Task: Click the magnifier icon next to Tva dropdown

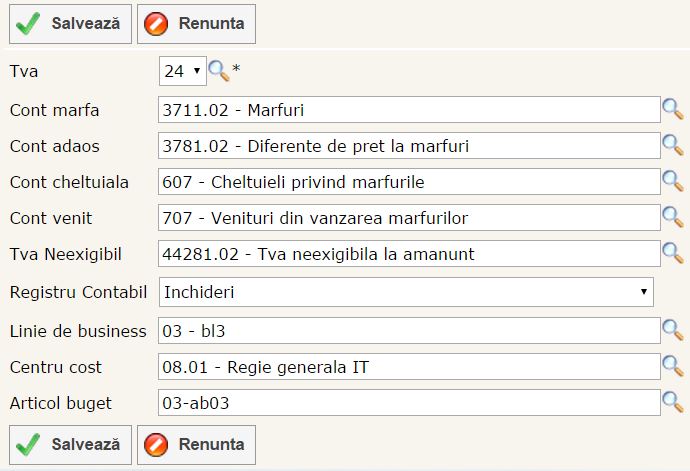Action: [x=218, y=71]
